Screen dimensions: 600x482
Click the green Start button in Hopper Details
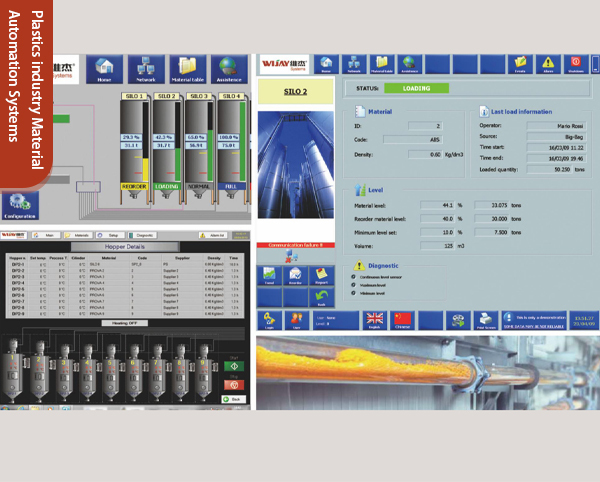tap(234, 366)
